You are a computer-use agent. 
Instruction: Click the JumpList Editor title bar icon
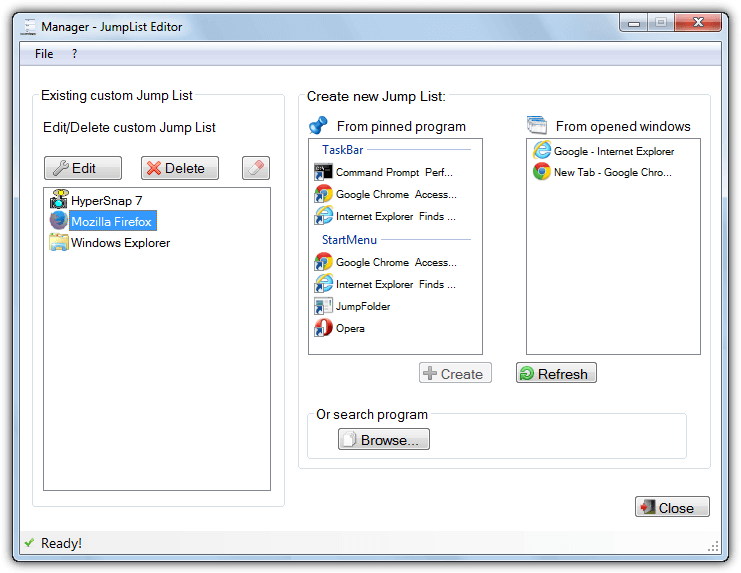coord(29,26)
